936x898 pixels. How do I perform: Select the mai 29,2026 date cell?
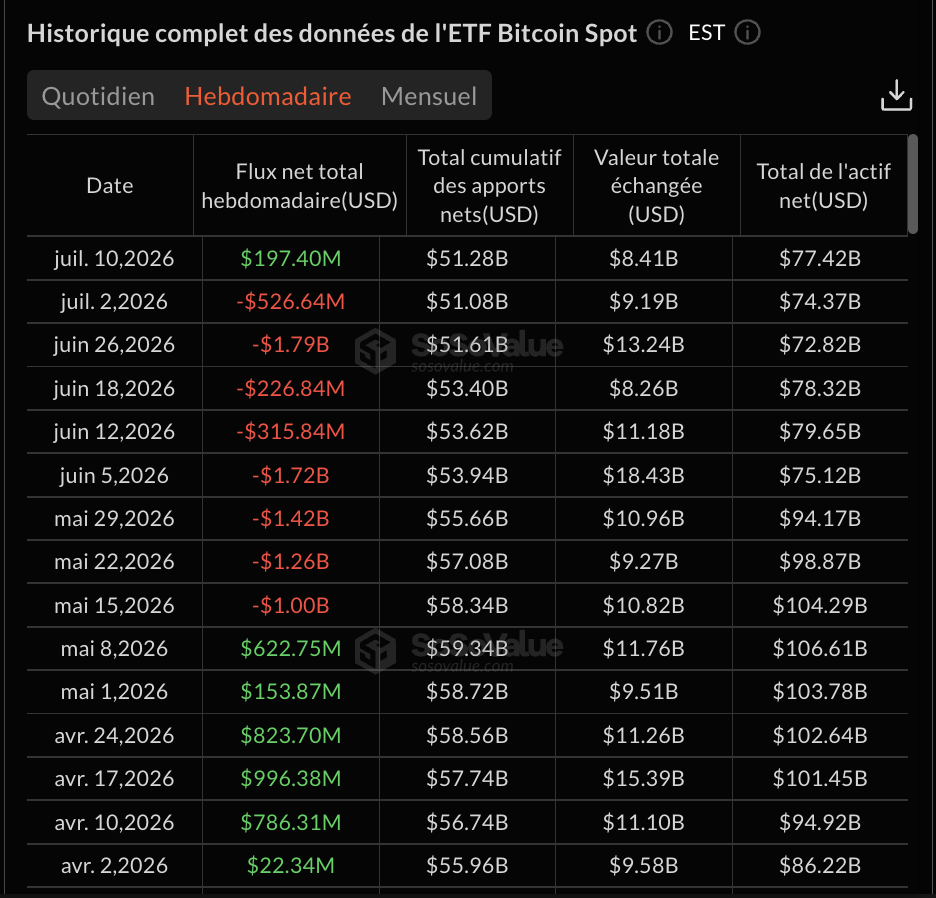(114, 519)
